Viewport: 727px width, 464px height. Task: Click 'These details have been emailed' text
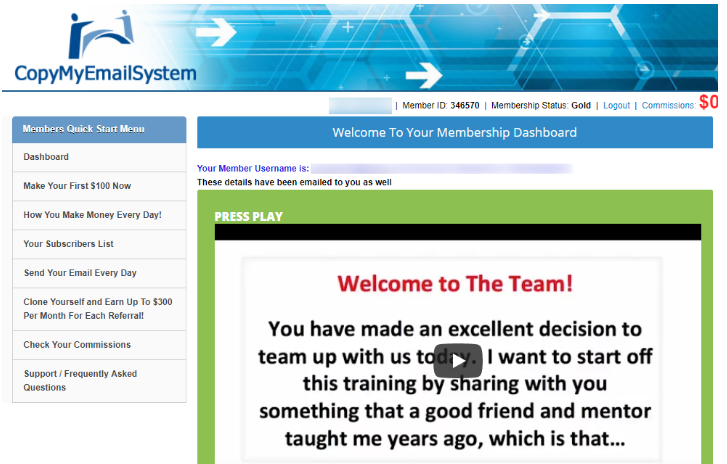point(294,183)
